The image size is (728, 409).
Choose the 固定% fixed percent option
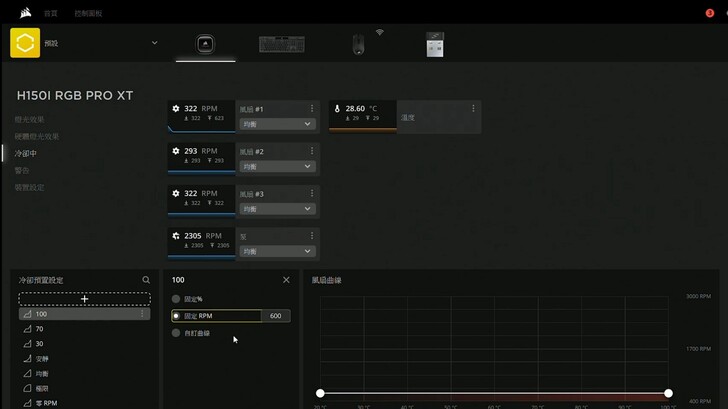click(x=176, y=299)
